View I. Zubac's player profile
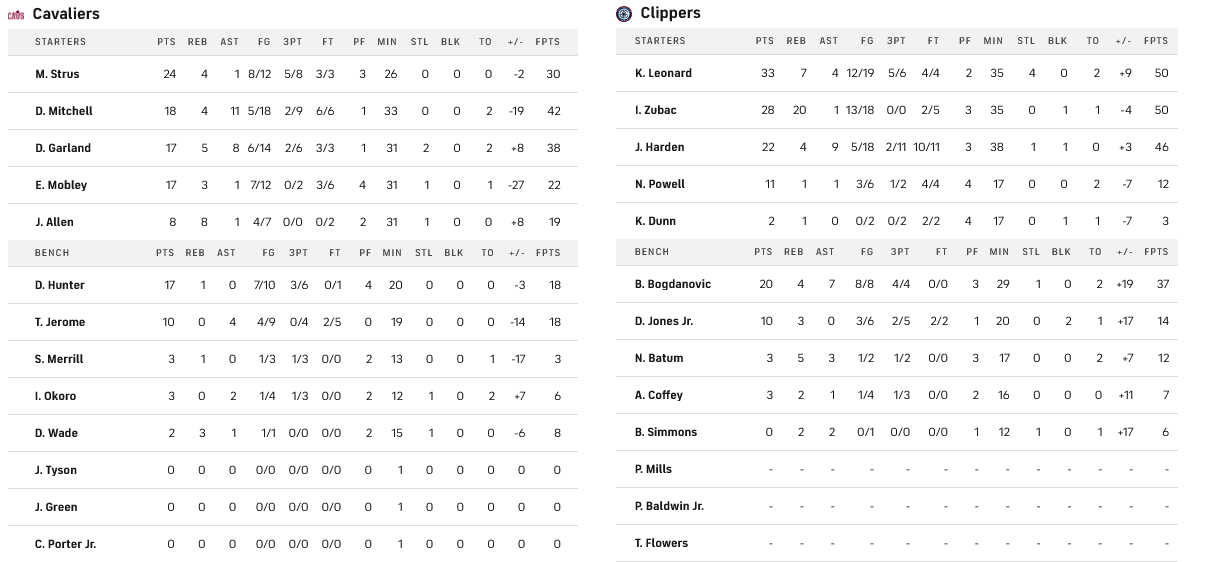Viewport: 1211px width, 562px height. (x=655, y=110)
